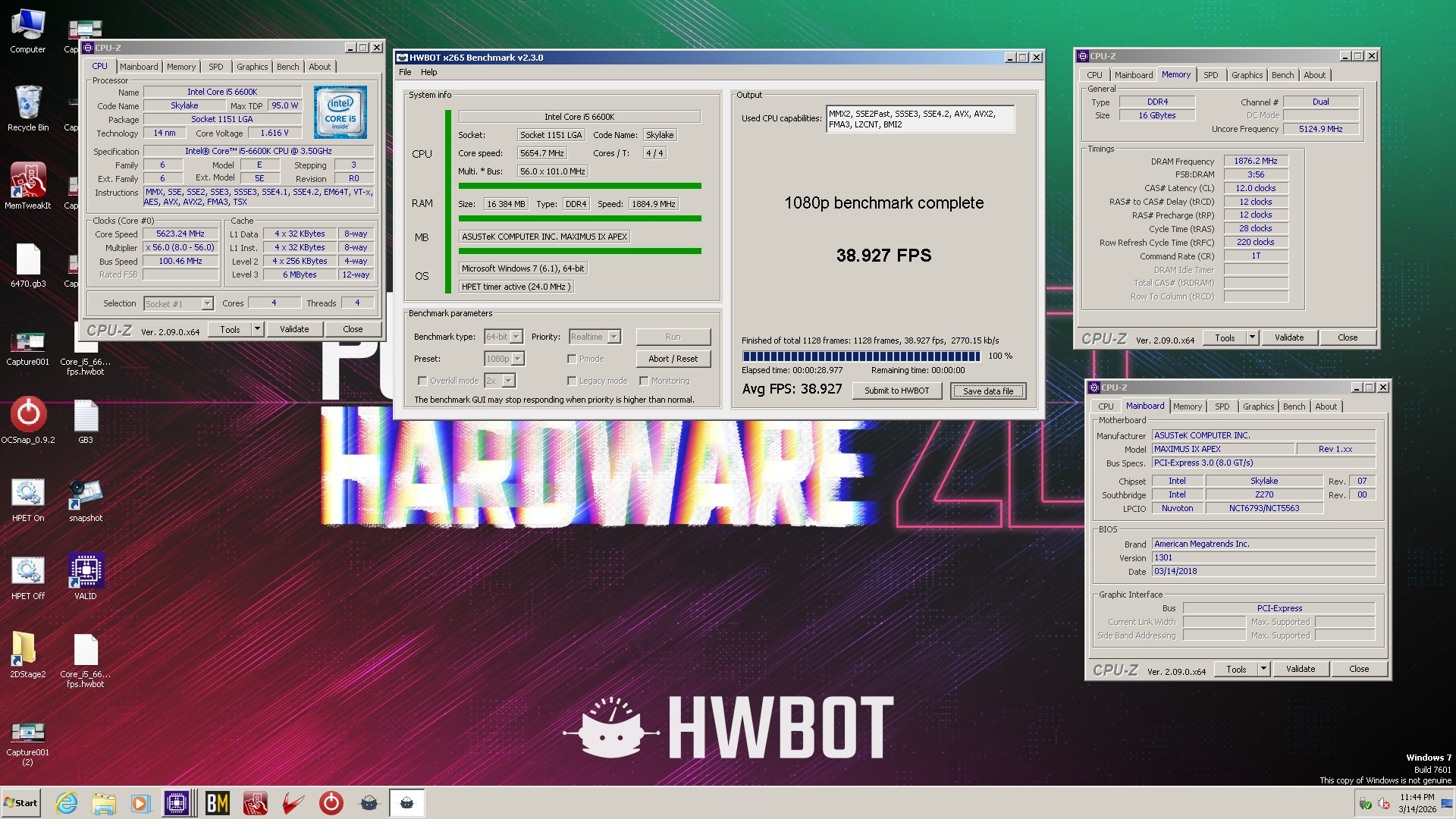Click the Intel Core i5 logo in CPU-Z
The height and width of the screenshot is (819, 1456).
[340, 112]
